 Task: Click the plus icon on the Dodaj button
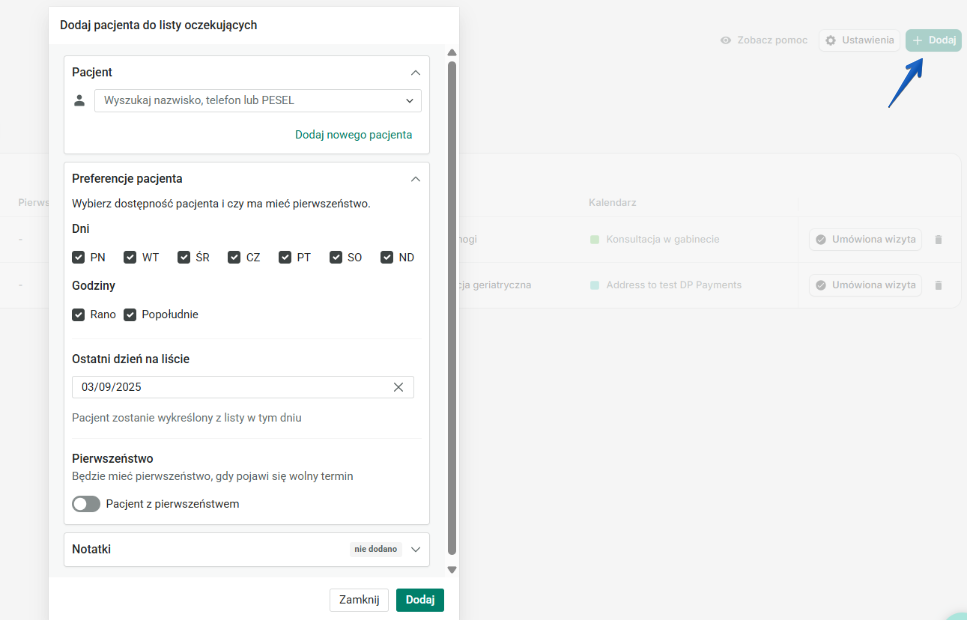click(916, 40)
